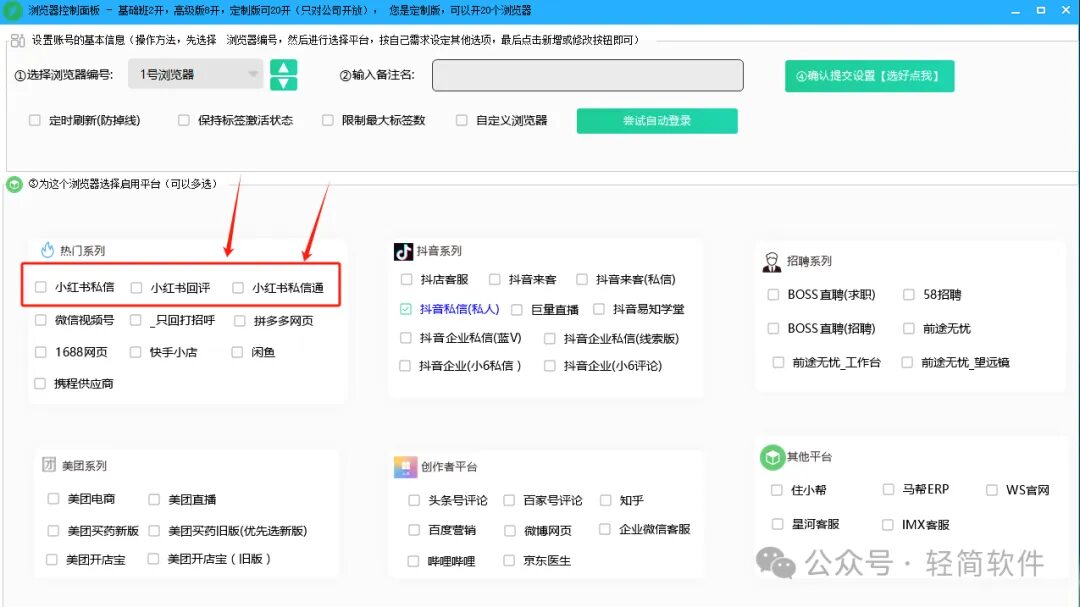Click the 输入备注名 input field
The height and width of the screenshot is (607, 1080).
coord(588,75)
